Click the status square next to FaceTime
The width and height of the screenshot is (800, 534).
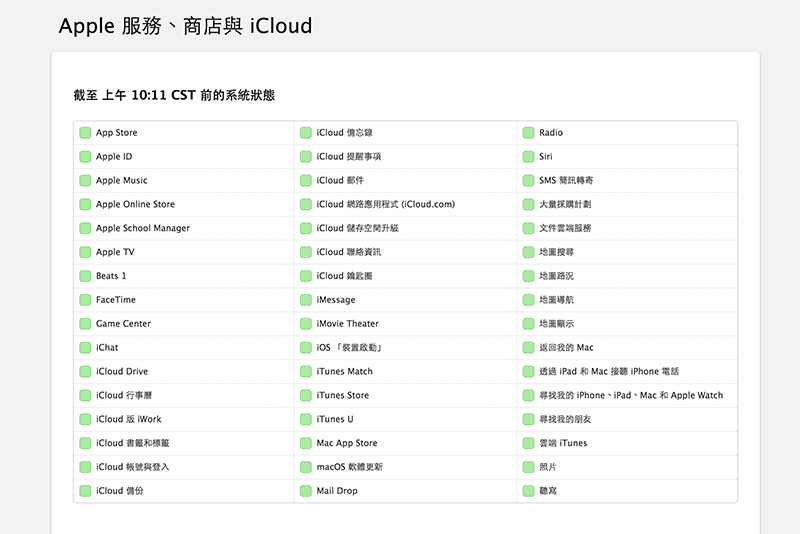point(85,300)
